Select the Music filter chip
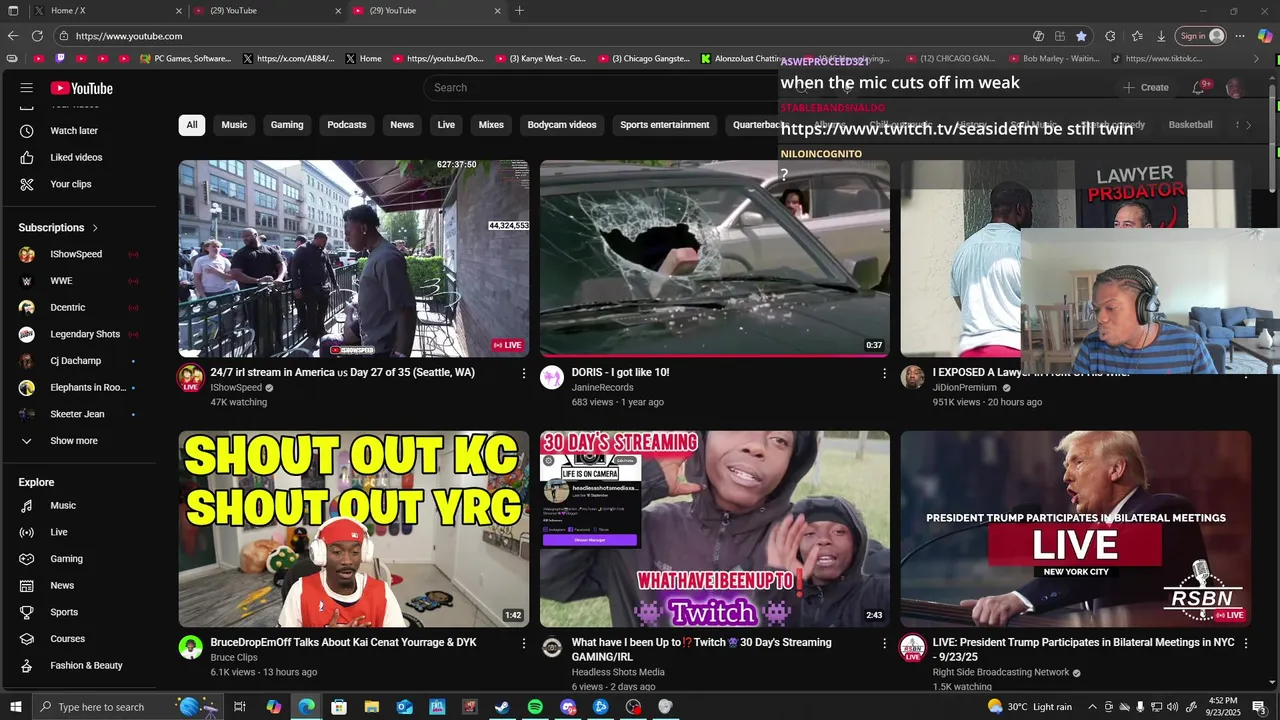The width and height of the screenshot is (1280, 720). coord(234,125)
